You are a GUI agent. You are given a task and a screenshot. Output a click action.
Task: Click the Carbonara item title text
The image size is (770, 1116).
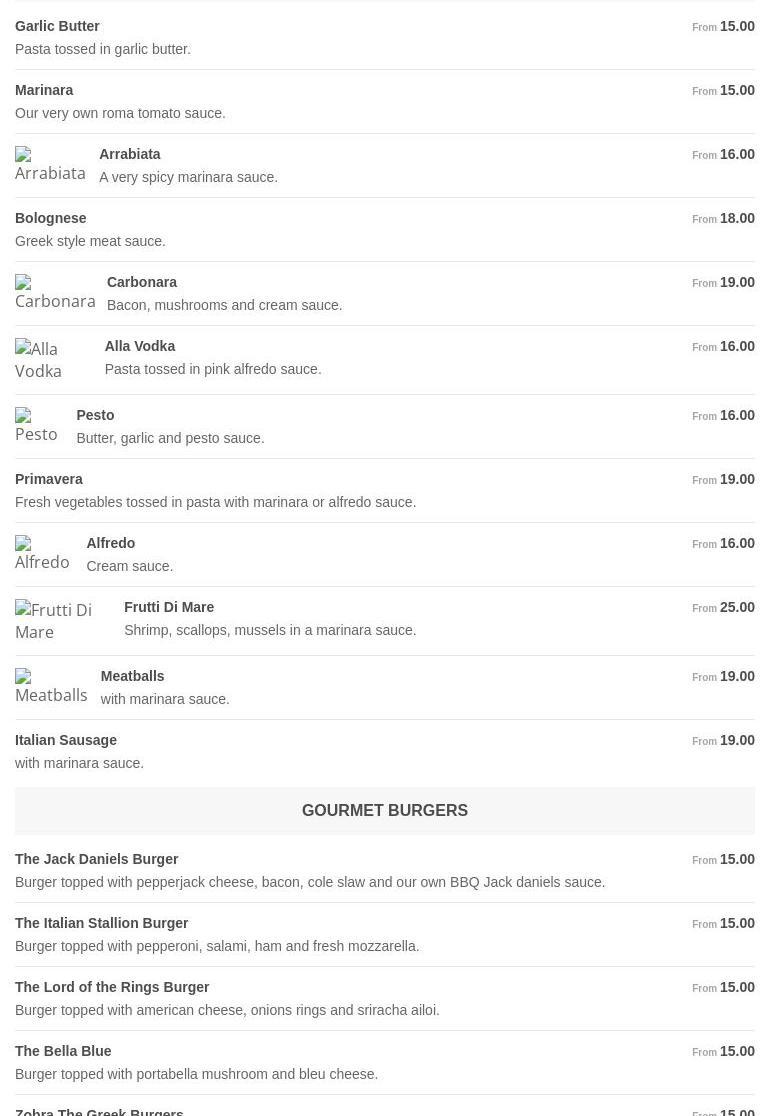pyautogui.click(x=142, y=282)
